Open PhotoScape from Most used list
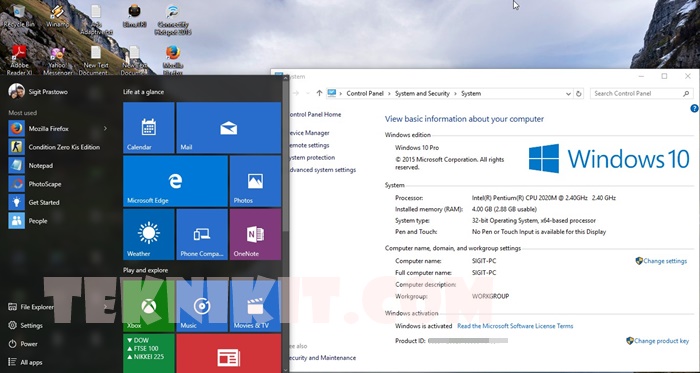The height and width of the screenshot is (373, 700). pos(58,184)
